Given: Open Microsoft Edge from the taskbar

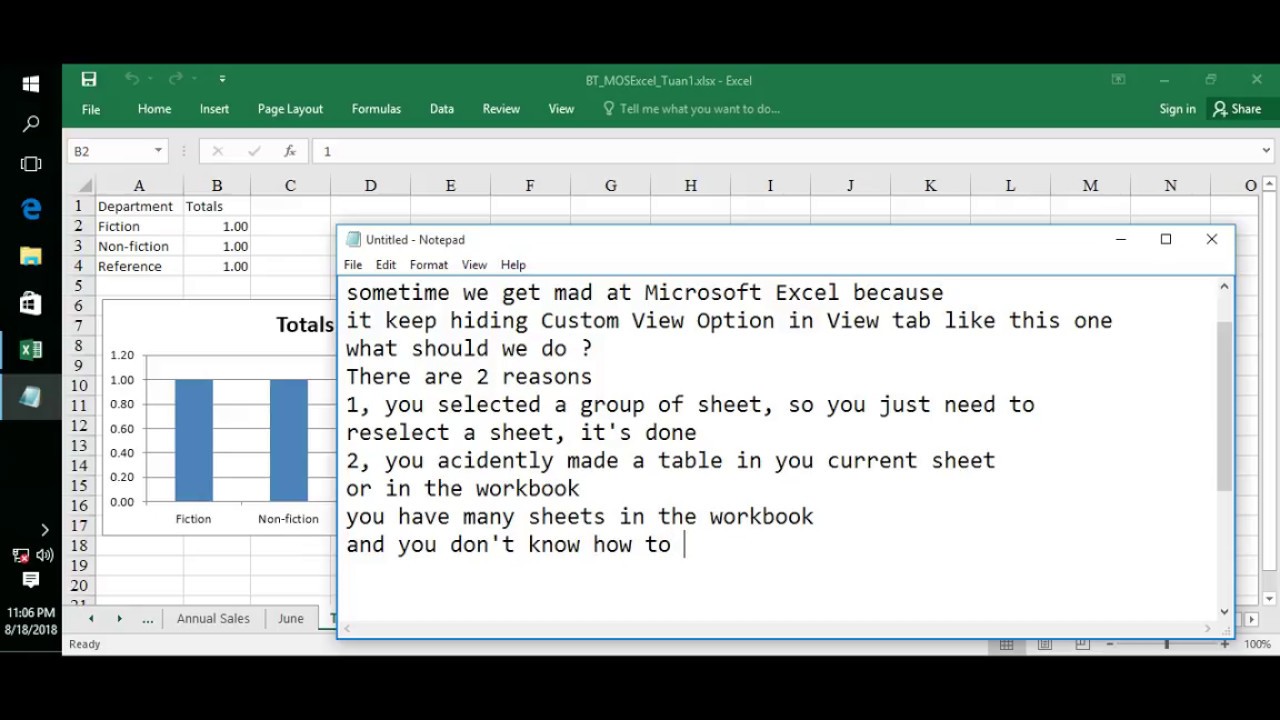Looking at the screenshot, I should pos(31,209).
